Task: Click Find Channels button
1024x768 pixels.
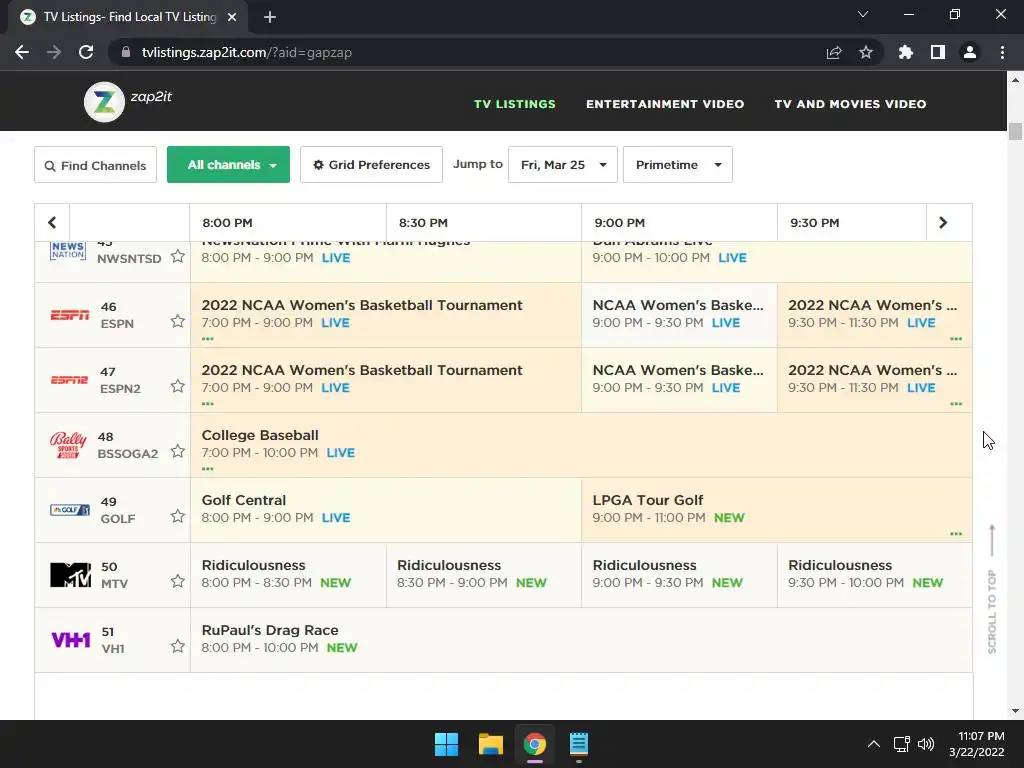Action: pos(95,165)
